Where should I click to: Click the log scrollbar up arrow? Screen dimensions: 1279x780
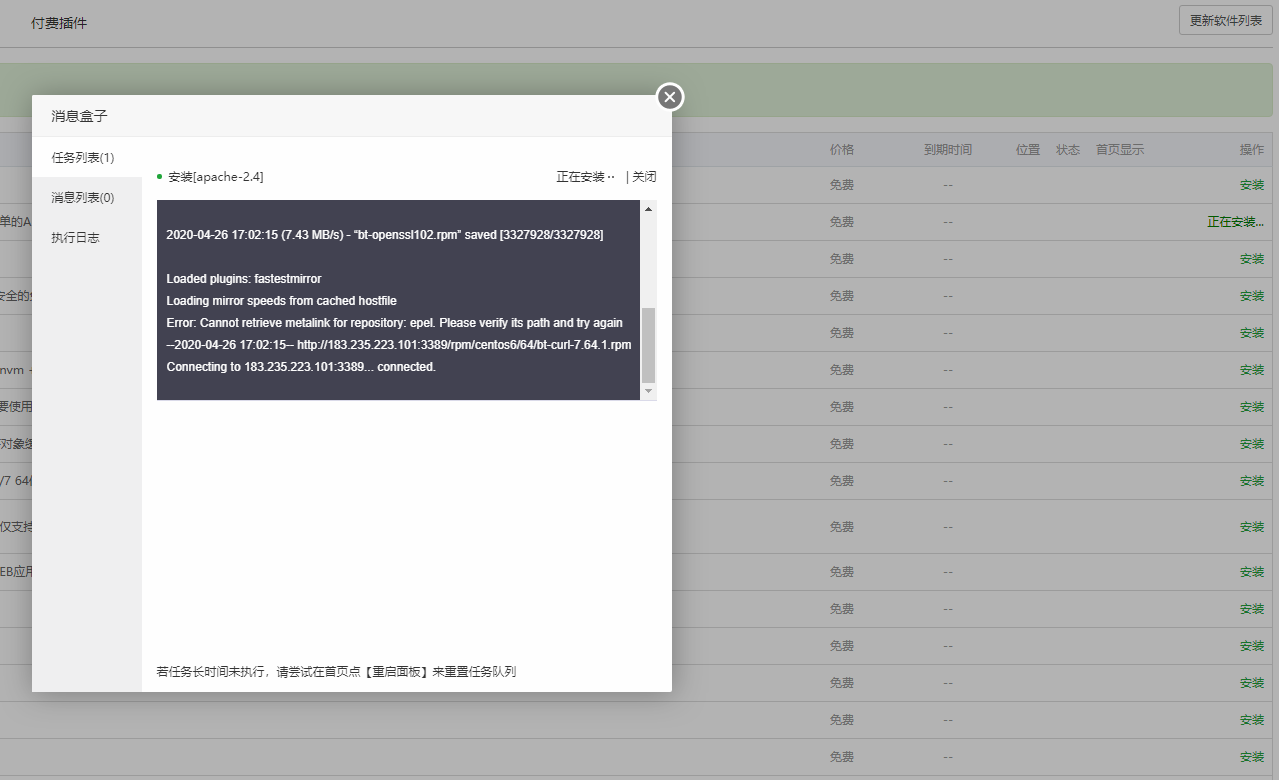(x=648, y=209)
